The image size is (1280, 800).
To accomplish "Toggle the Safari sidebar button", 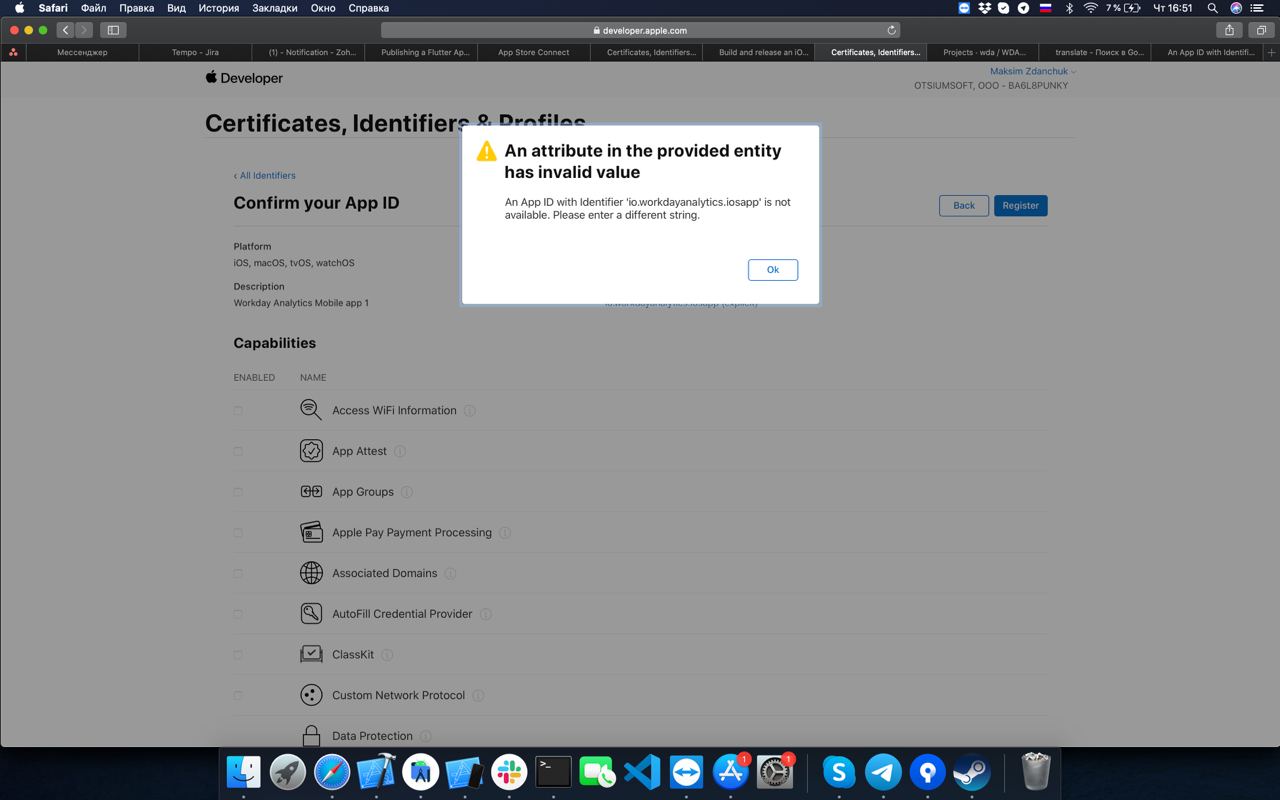I will 113,30.
